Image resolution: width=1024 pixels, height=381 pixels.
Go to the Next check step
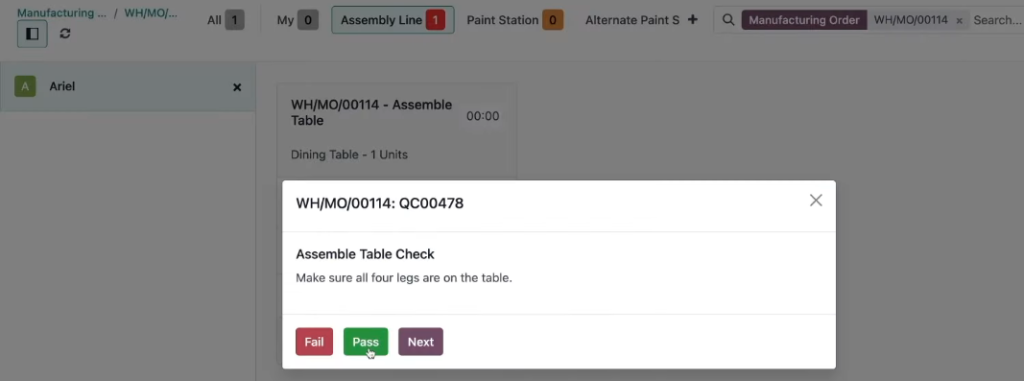pyautogui.click(x=421, y=342)
